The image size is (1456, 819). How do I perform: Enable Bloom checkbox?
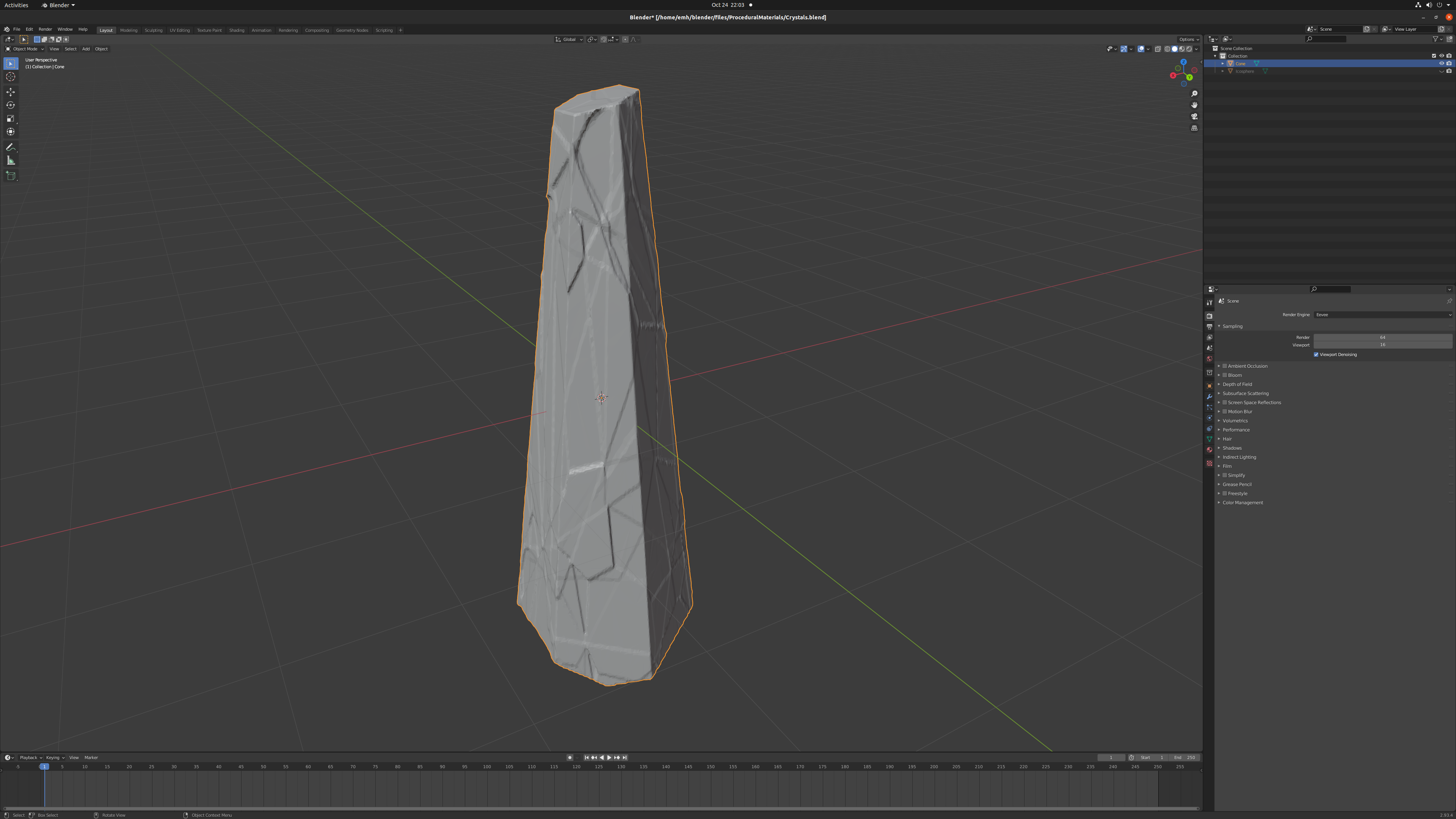(x=1224, y=375)
